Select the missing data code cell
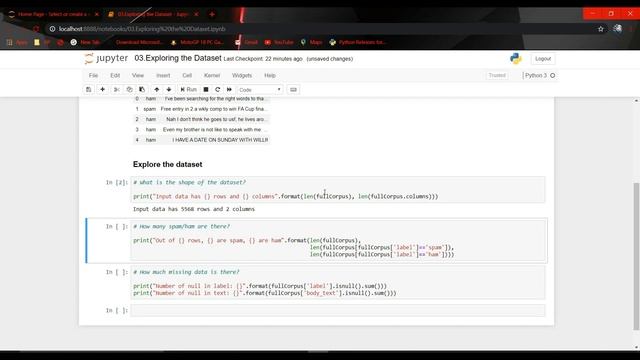Image resolution: width=640 pixels, height=360 pixels. 338,282
